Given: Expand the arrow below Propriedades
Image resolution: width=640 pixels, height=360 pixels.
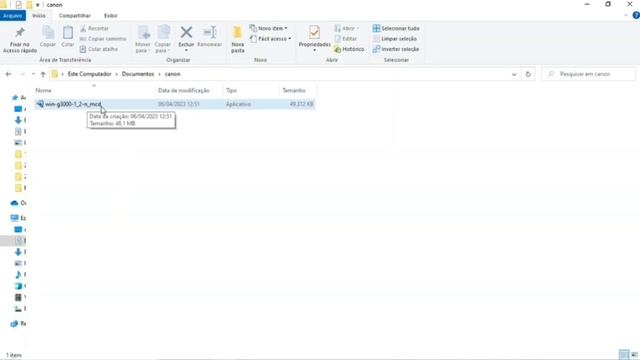Looking at the screenshot, I should click(x=314, y=50).
